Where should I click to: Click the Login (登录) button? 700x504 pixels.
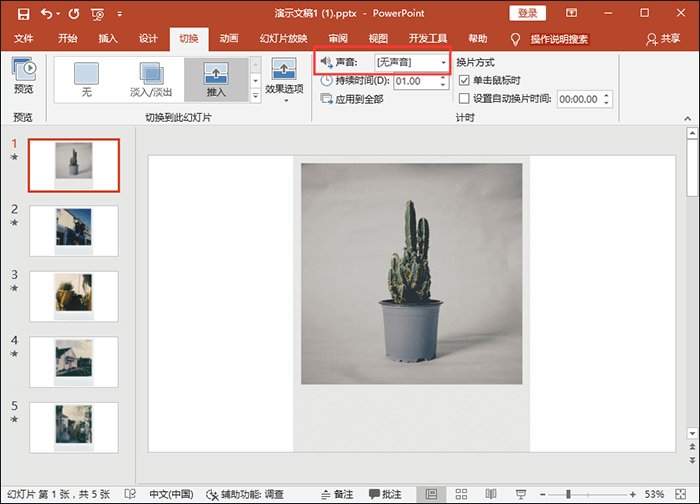(527, 13)
